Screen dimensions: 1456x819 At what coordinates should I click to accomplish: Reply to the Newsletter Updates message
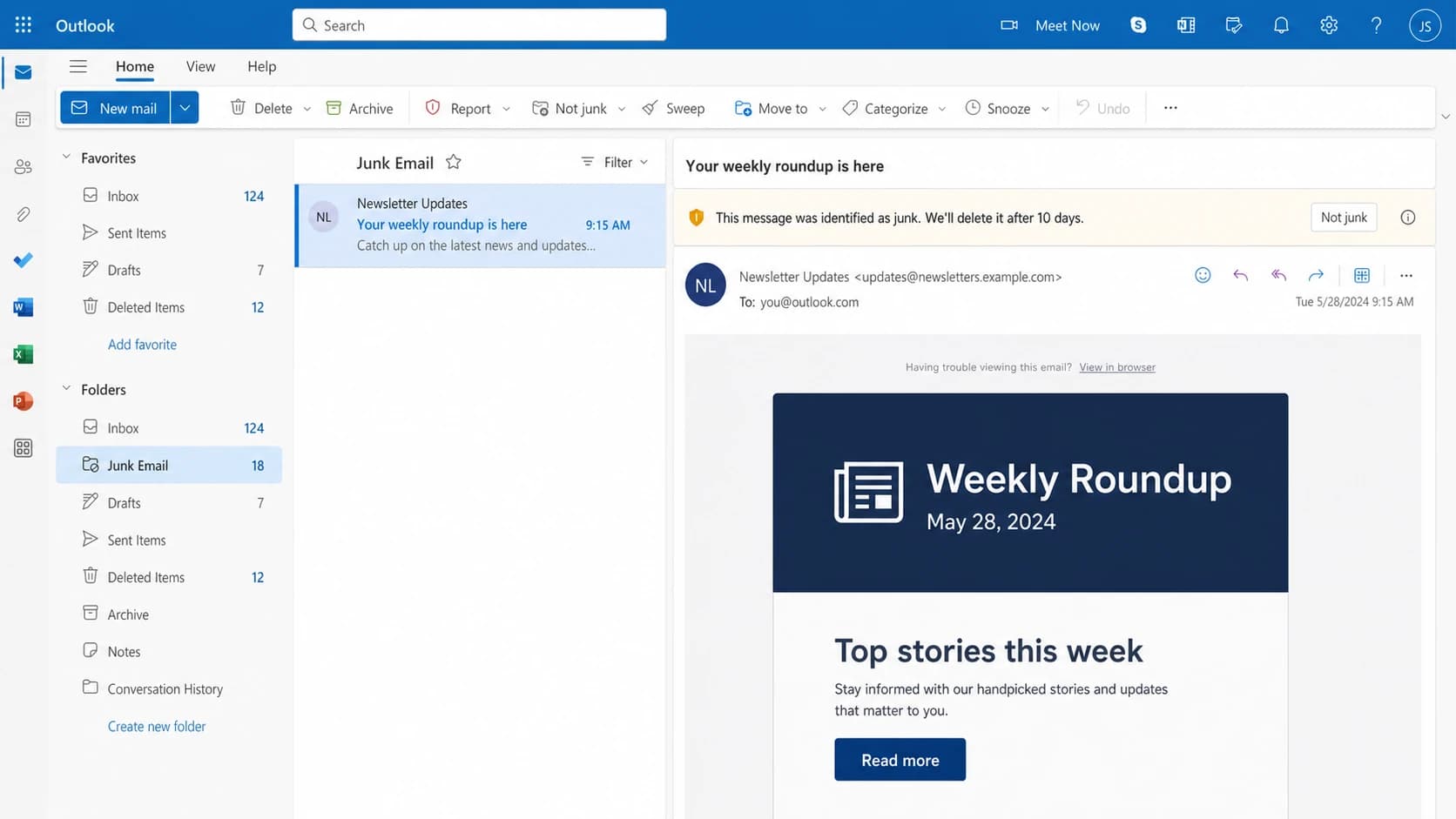point(1241,275)
